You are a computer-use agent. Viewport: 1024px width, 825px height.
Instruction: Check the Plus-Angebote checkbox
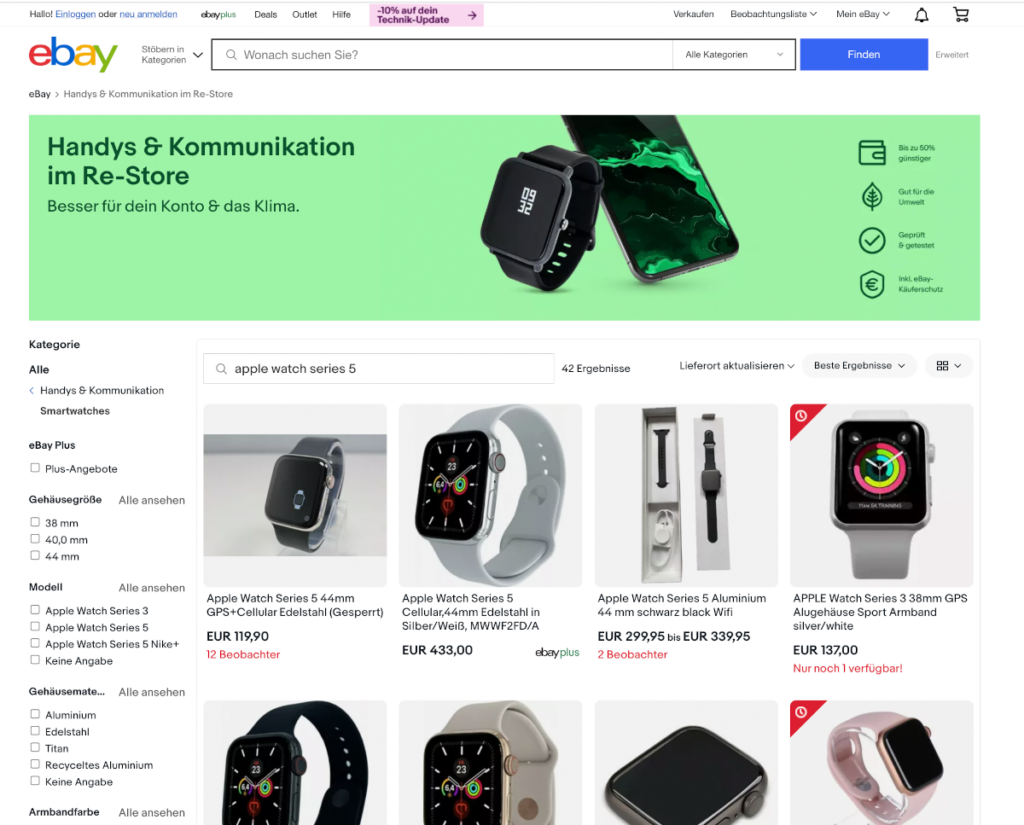(35, 468)
